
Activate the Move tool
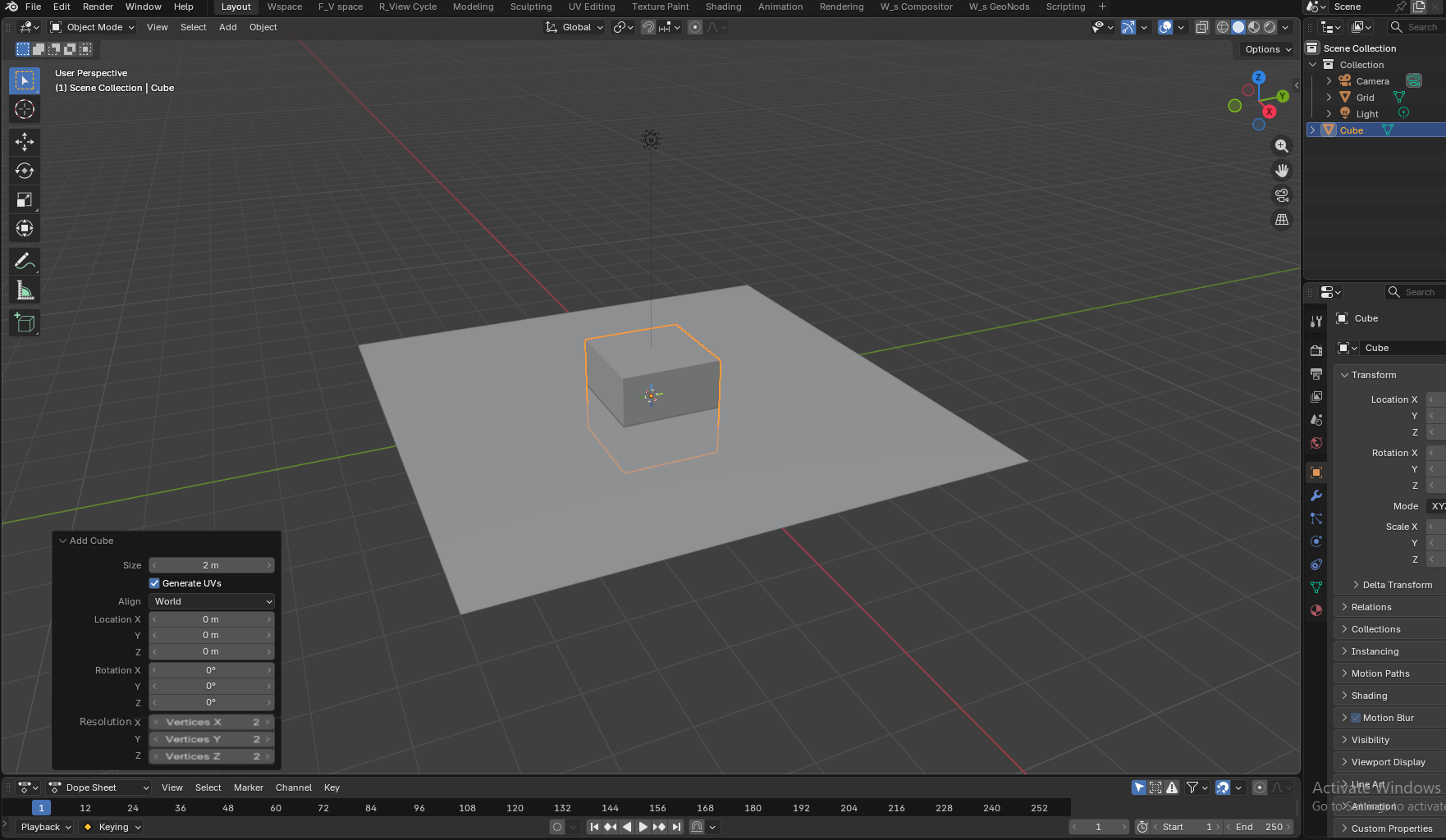(25, 142)
